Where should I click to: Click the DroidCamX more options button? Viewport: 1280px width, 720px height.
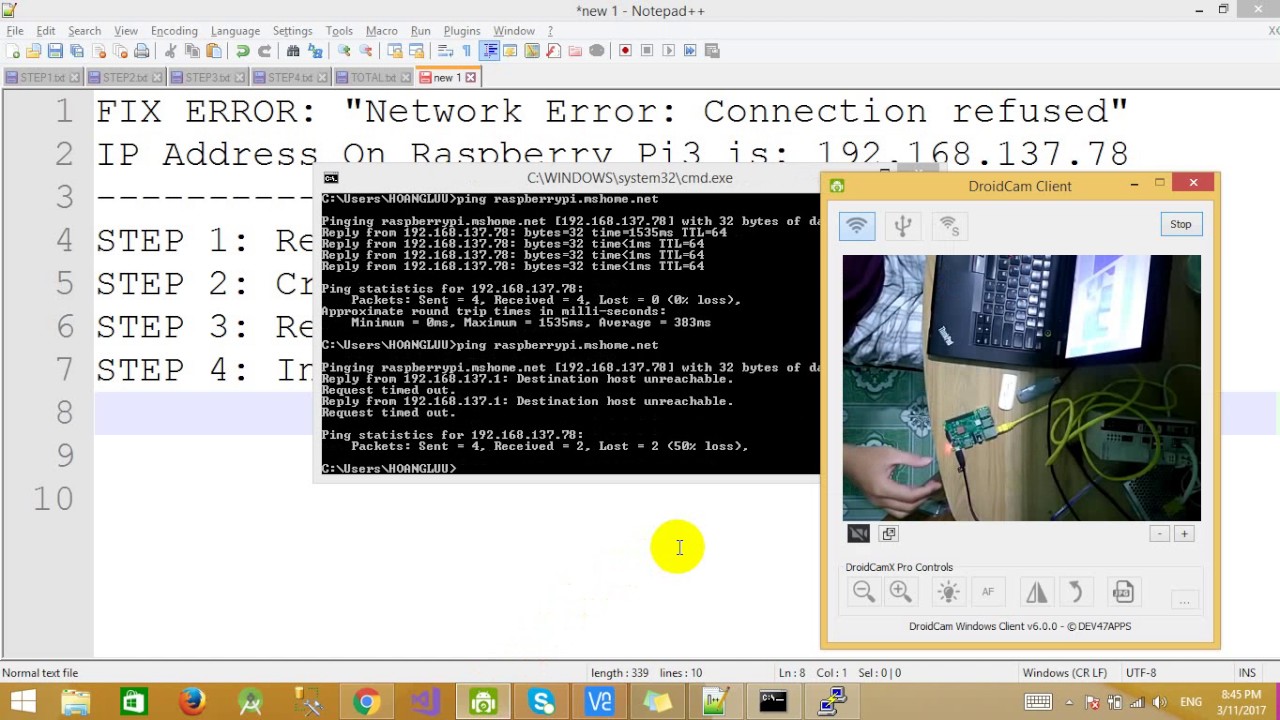point(1184,600)
